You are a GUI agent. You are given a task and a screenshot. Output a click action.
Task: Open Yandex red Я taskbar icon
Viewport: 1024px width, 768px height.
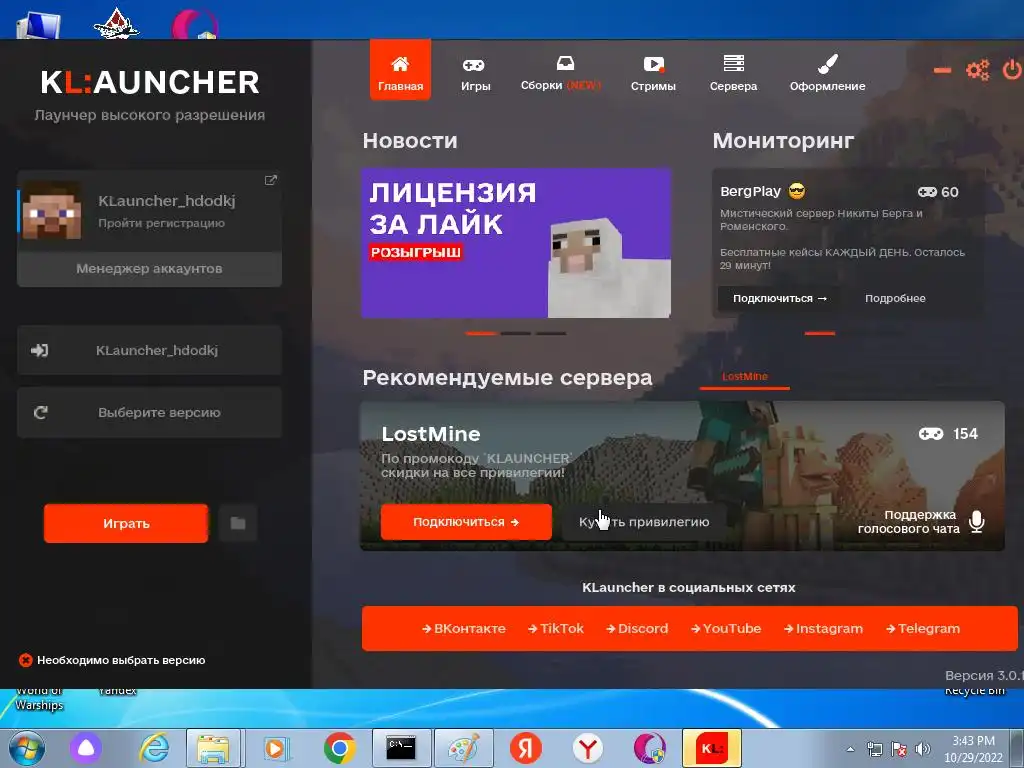(x=526, y=748)
